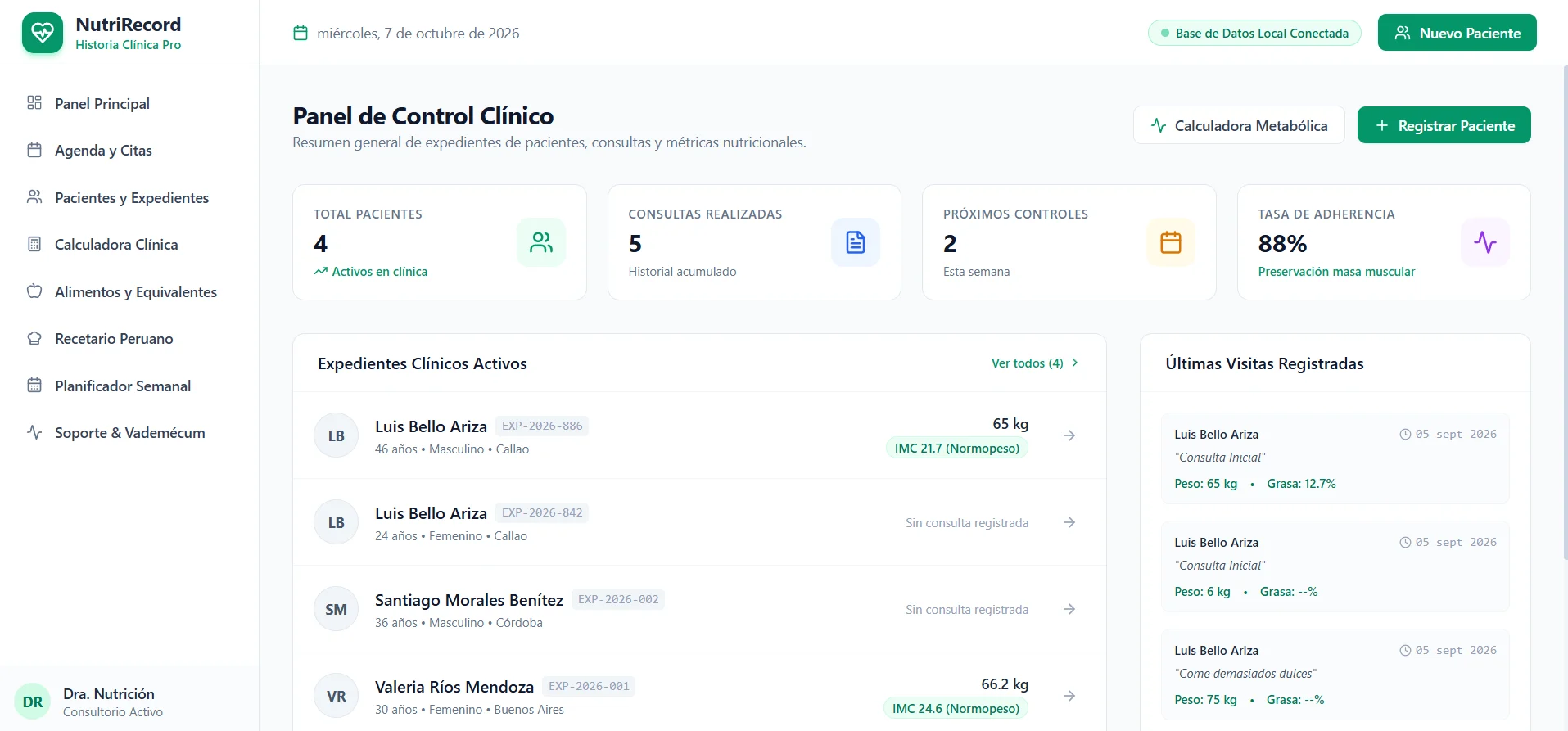
Task: Click the calendar icon beside the date
Action: coord(300,34)
